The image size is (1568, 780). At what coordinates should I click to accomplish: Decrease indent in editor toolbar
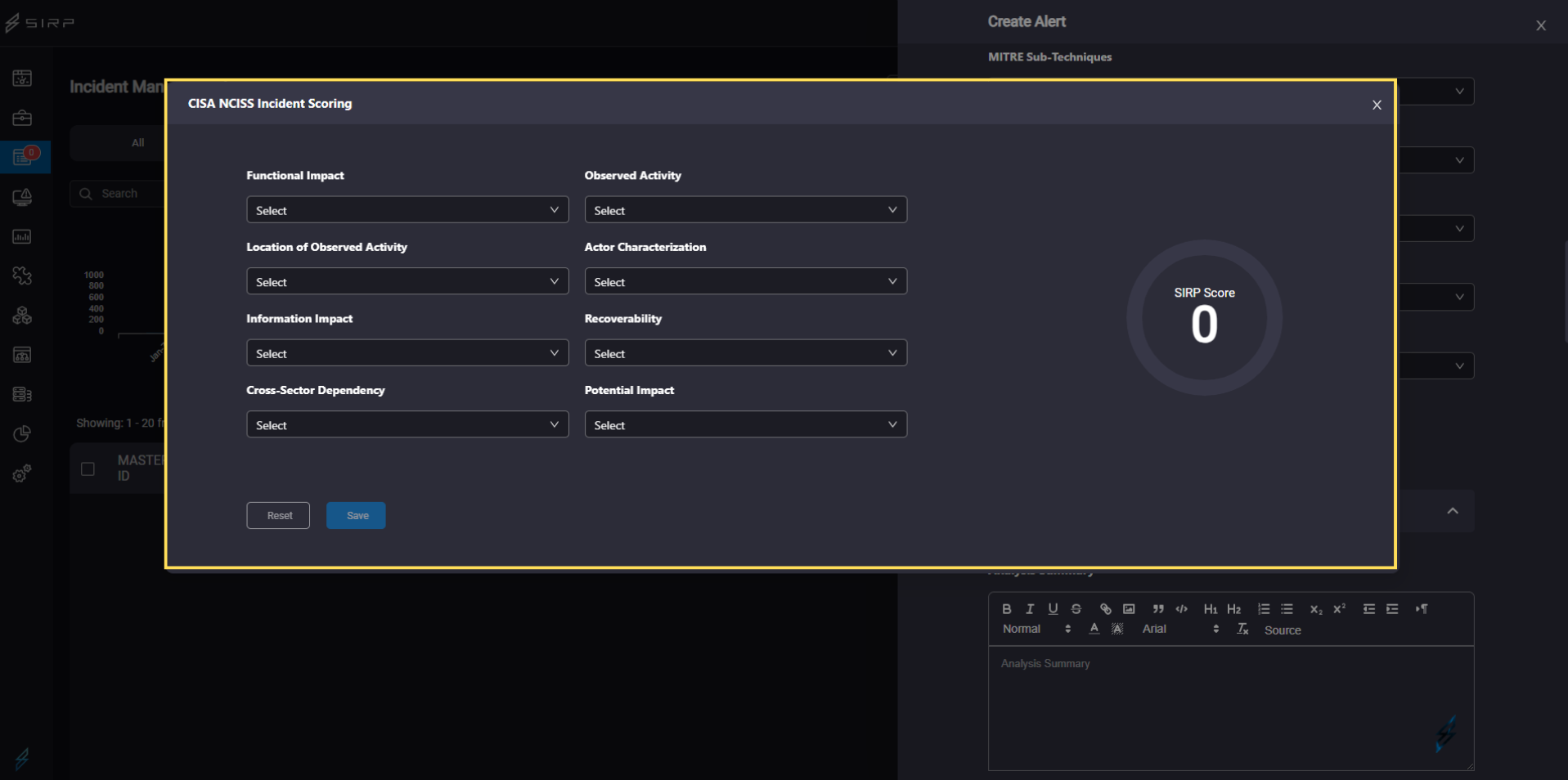[x=1369, y=609]
